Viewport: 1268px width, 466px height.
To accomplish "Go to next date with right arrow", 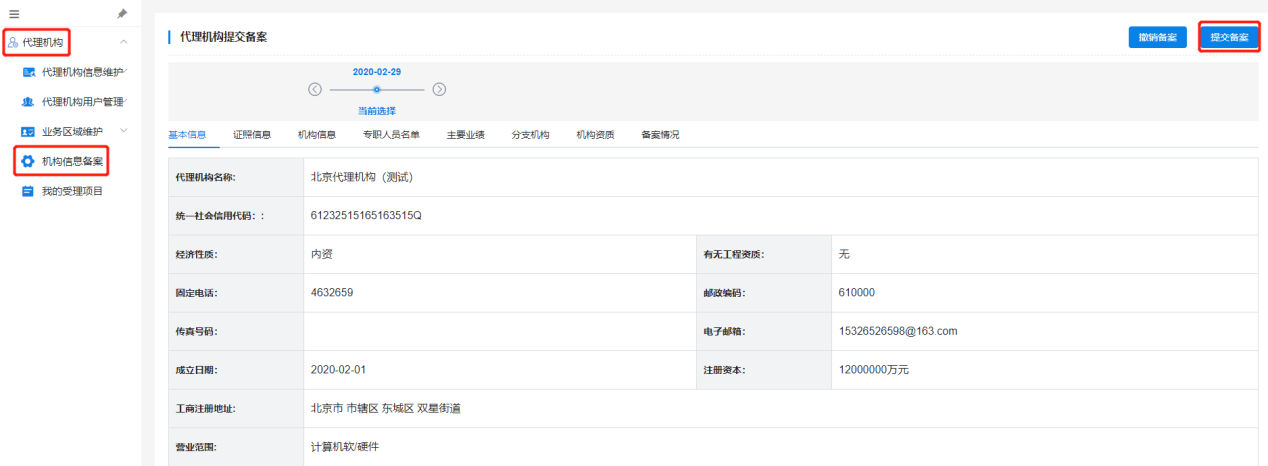I will coord(439,89).
